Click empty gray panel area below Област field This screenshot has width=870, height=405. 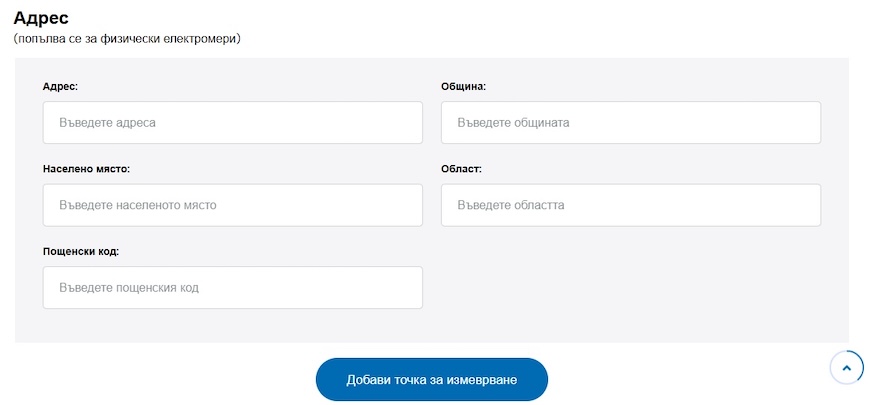coord(630,290)
